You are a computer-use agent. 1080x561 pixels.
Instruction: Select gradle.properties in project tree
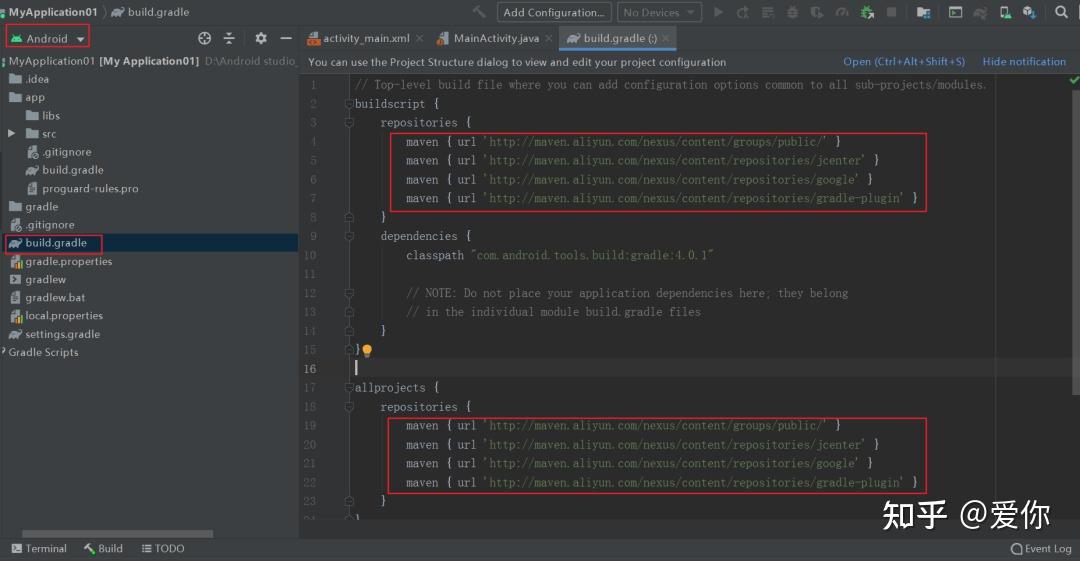[68, 261]
